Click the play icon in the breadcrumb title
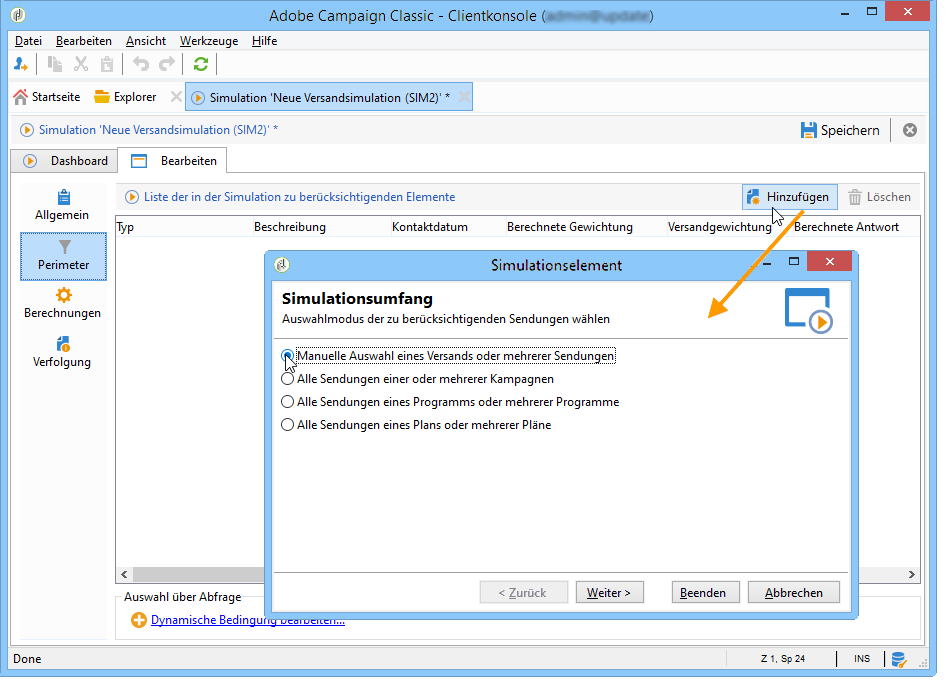The width and height of the screenshot is (950, 693). (x=27, y=130)
